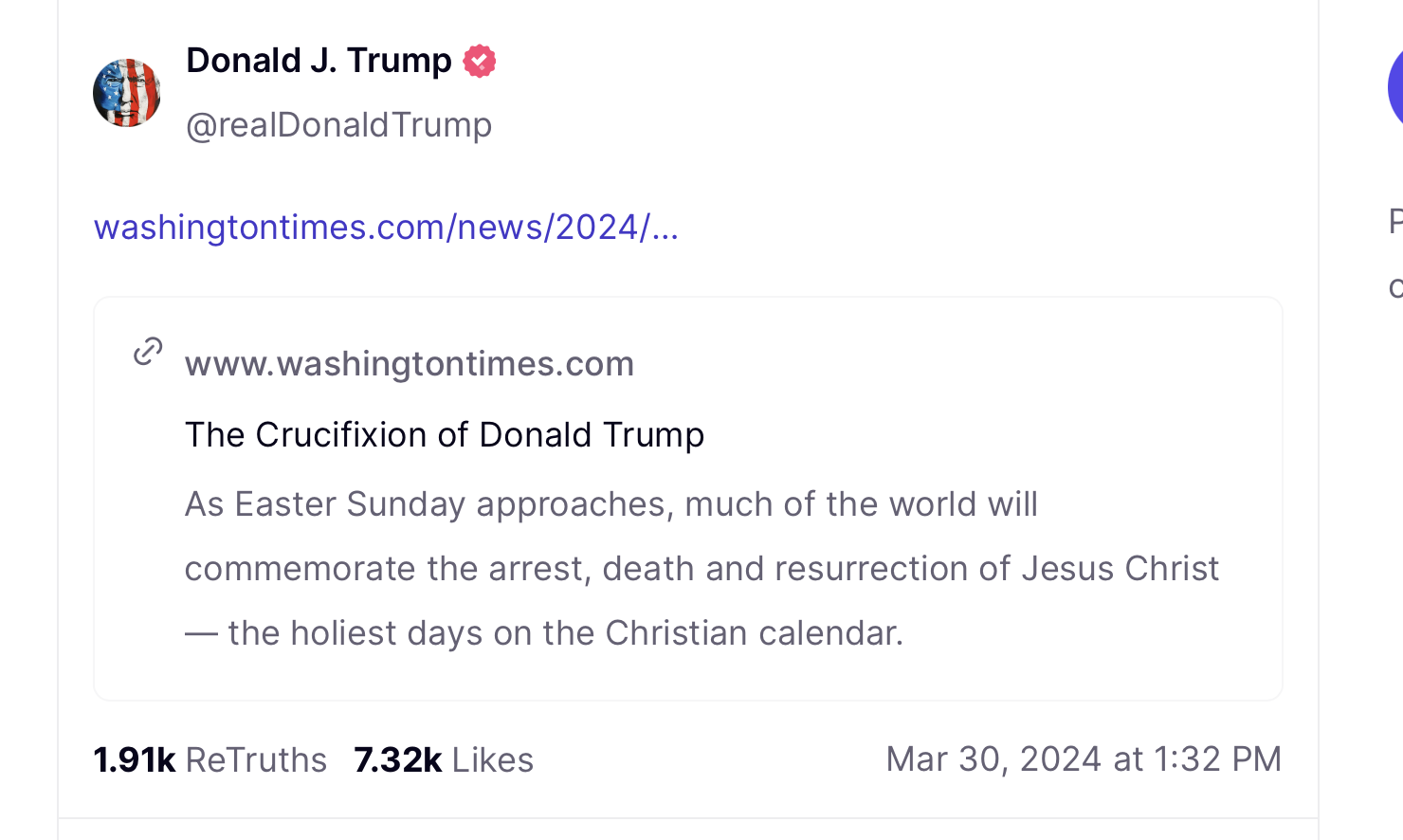Click the 7.32k like number
The height and width of the screenshot is (840, 1403).
click(x=397, y=760)
